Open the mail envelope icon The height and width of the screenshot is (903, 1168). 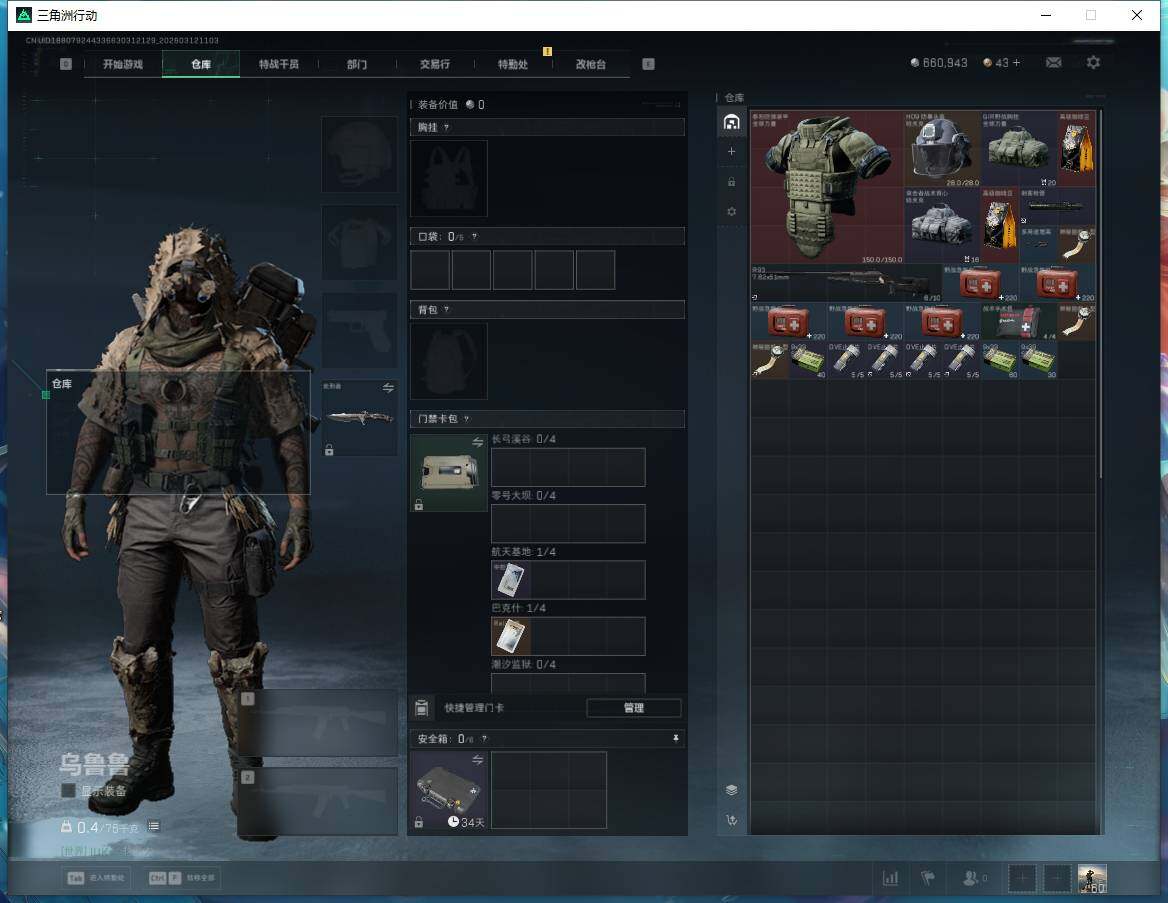1053,63
